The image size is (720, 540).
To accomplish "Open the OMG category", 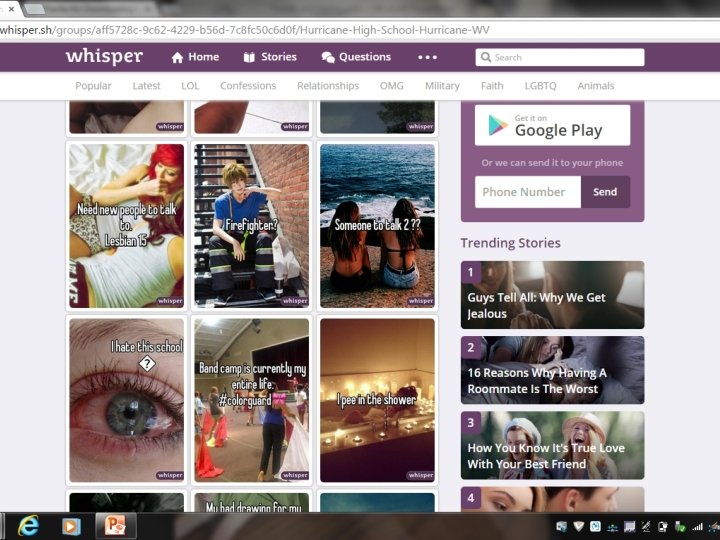I will pos(392,86).
